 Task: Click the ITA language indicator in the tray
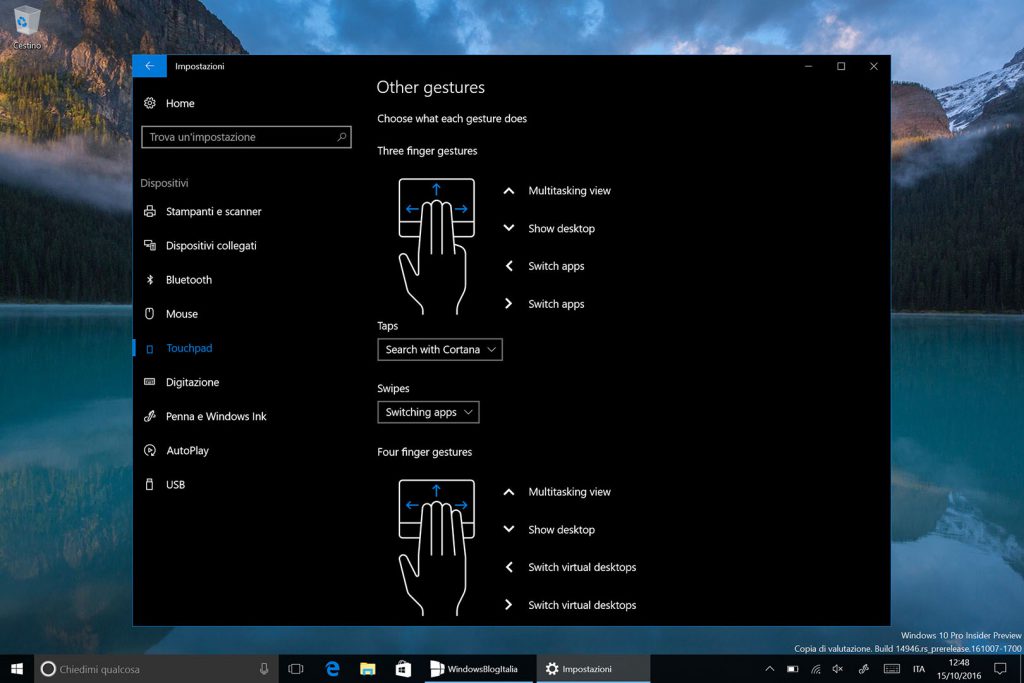pos(919,668)
